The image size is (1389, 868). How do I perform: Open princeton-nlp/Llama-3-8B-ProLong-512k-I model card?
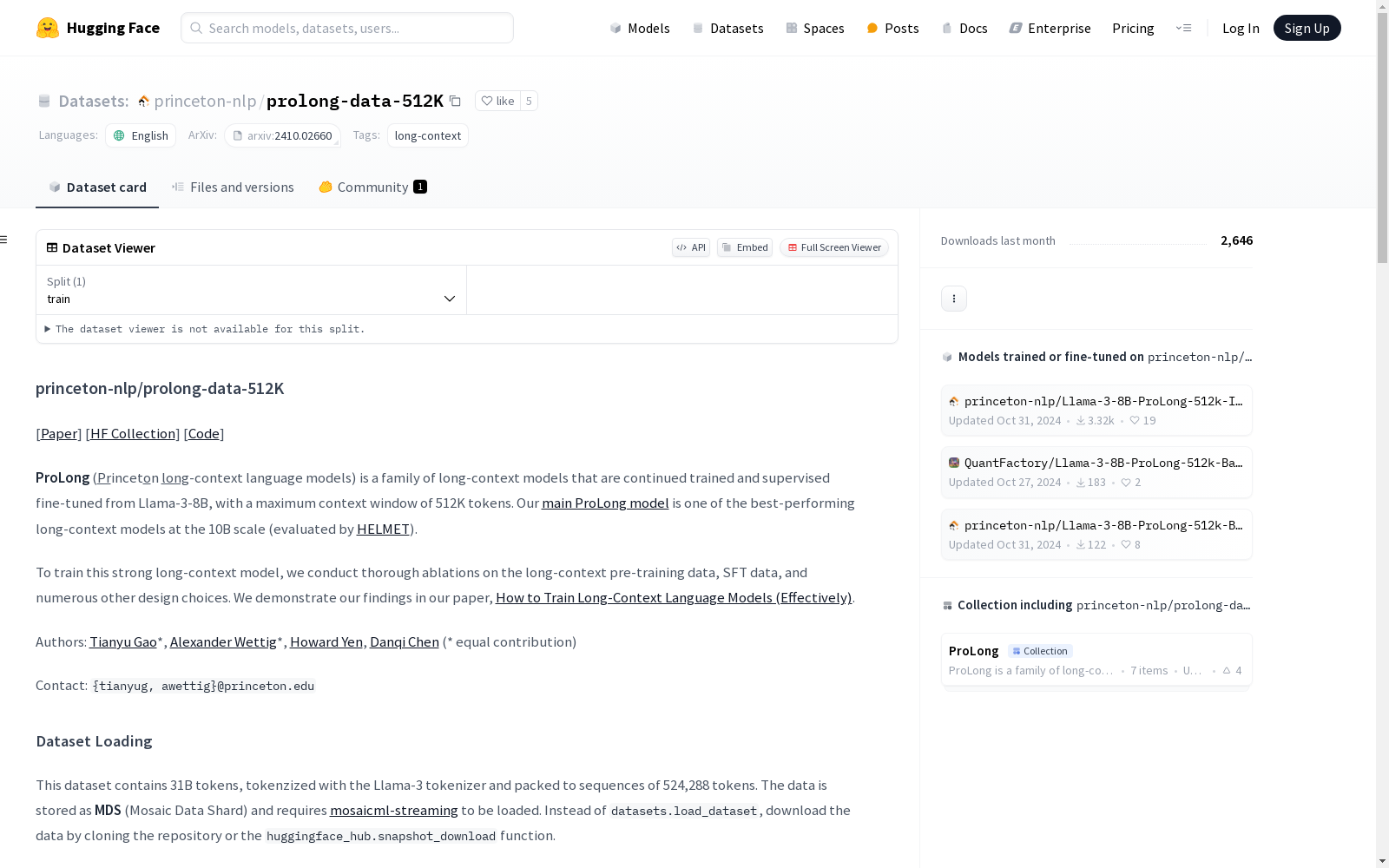(1096, 411)
